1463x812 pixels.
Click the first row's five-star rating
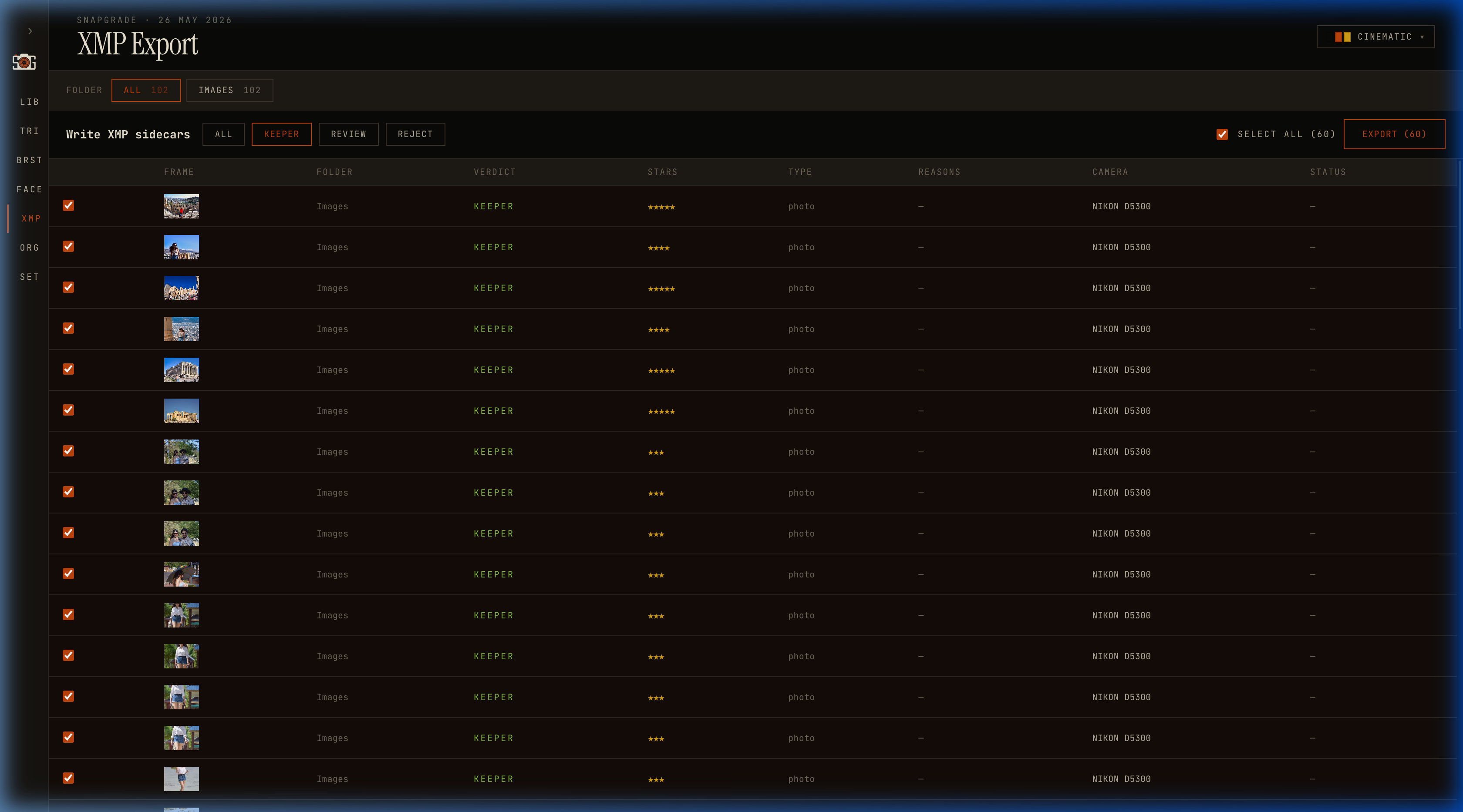point(661,207)
